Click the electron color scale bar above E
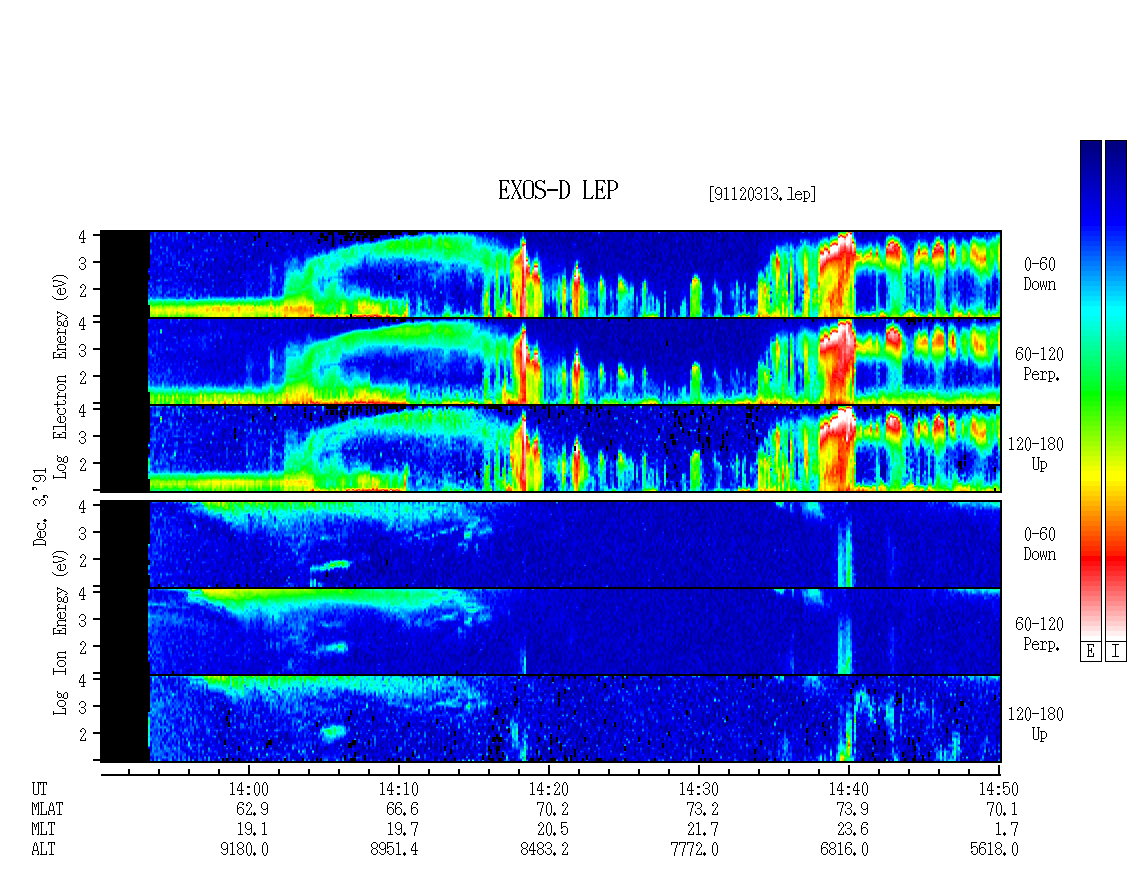 (1090, 390)
